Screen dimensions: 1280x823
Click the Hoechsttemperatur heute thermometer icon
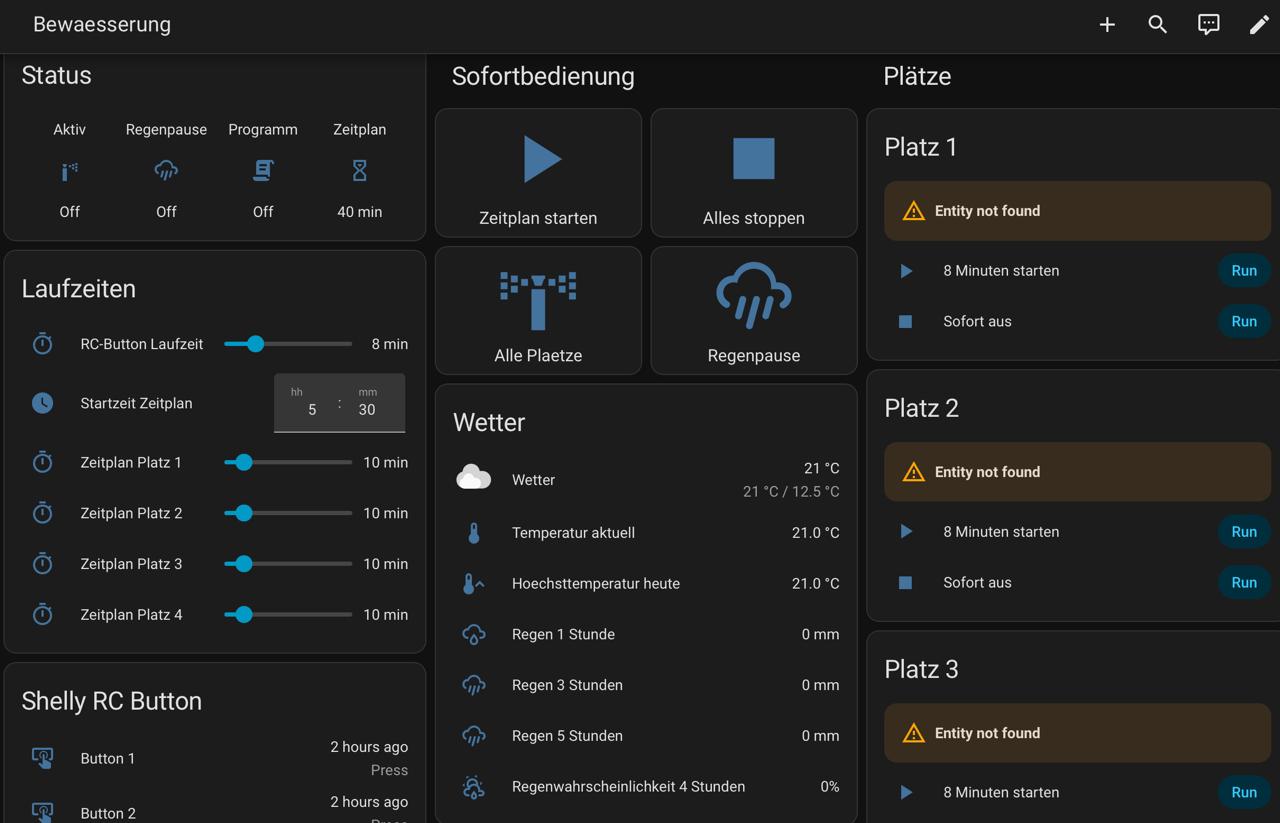(x=474, y=584)
